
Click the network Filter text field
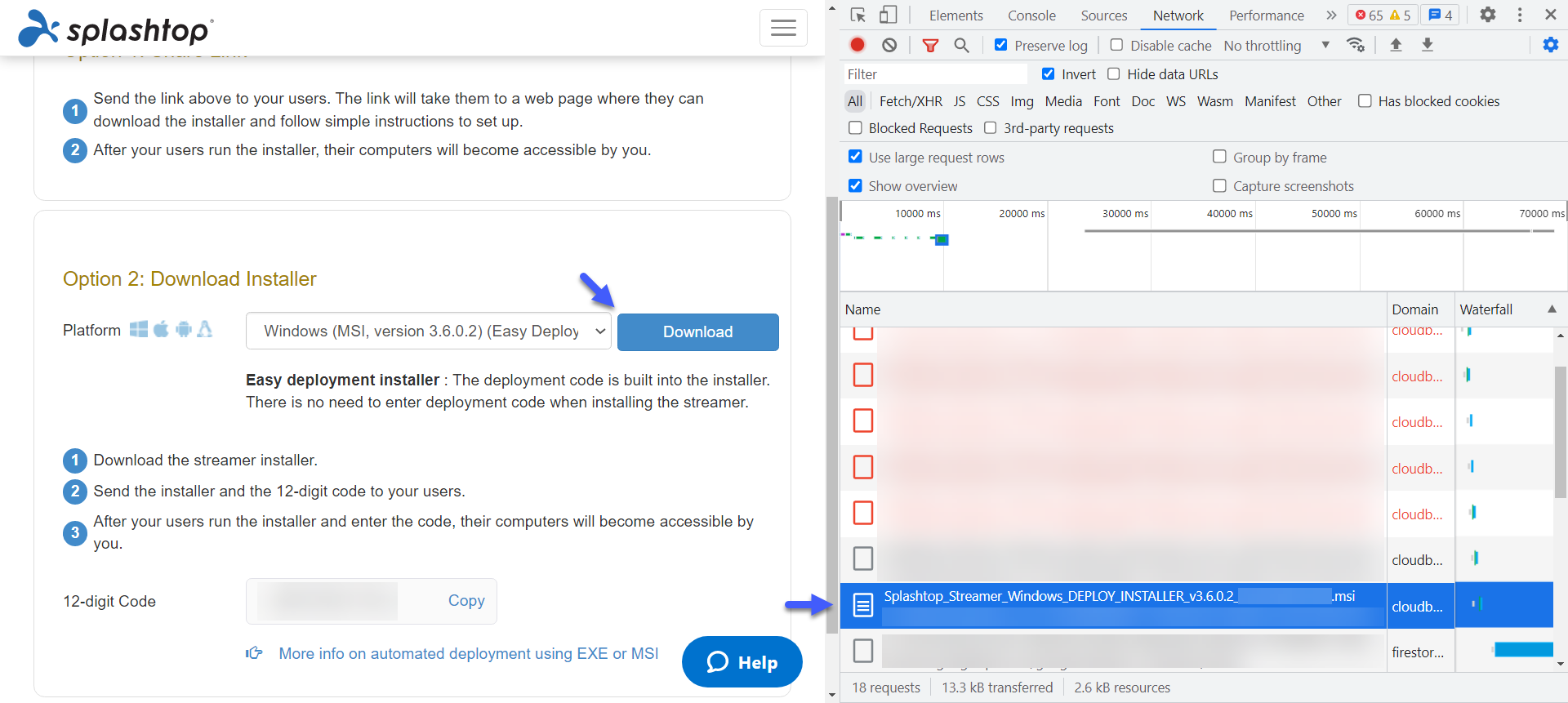tap(935, 74)
